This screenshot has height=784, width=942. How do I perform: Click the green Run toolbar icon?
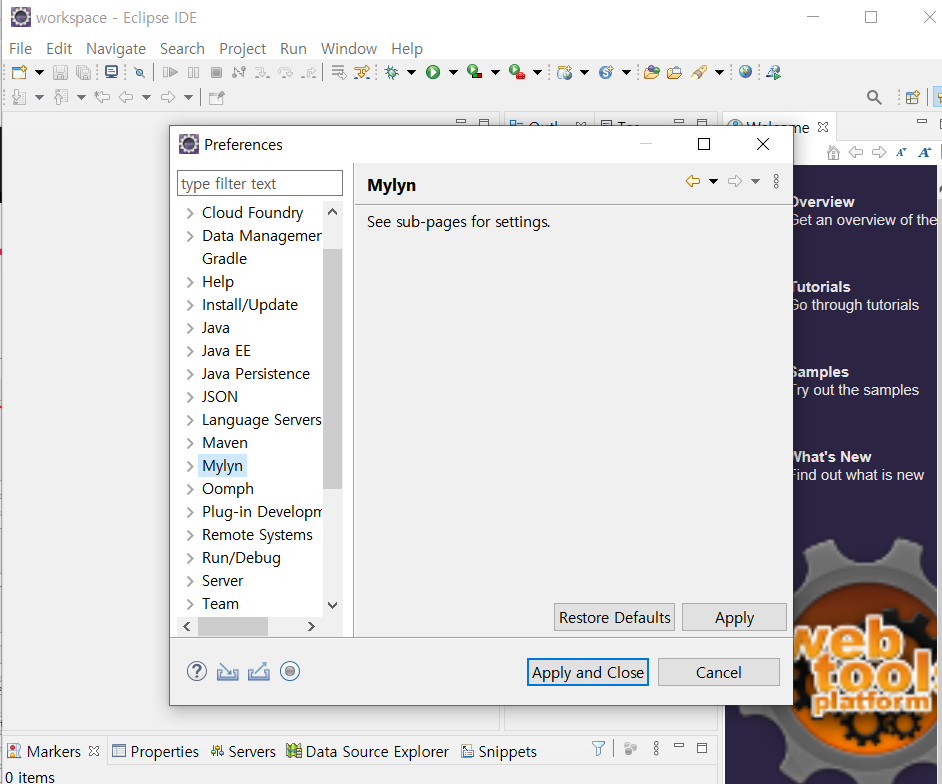[433, 72]
